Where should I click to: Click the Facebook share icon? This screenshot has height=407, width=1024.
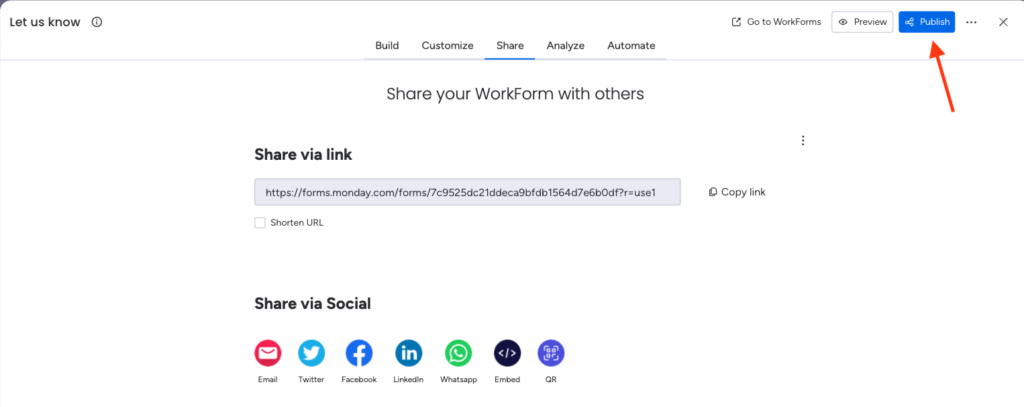pyautogui.click(x=359, y=353)
